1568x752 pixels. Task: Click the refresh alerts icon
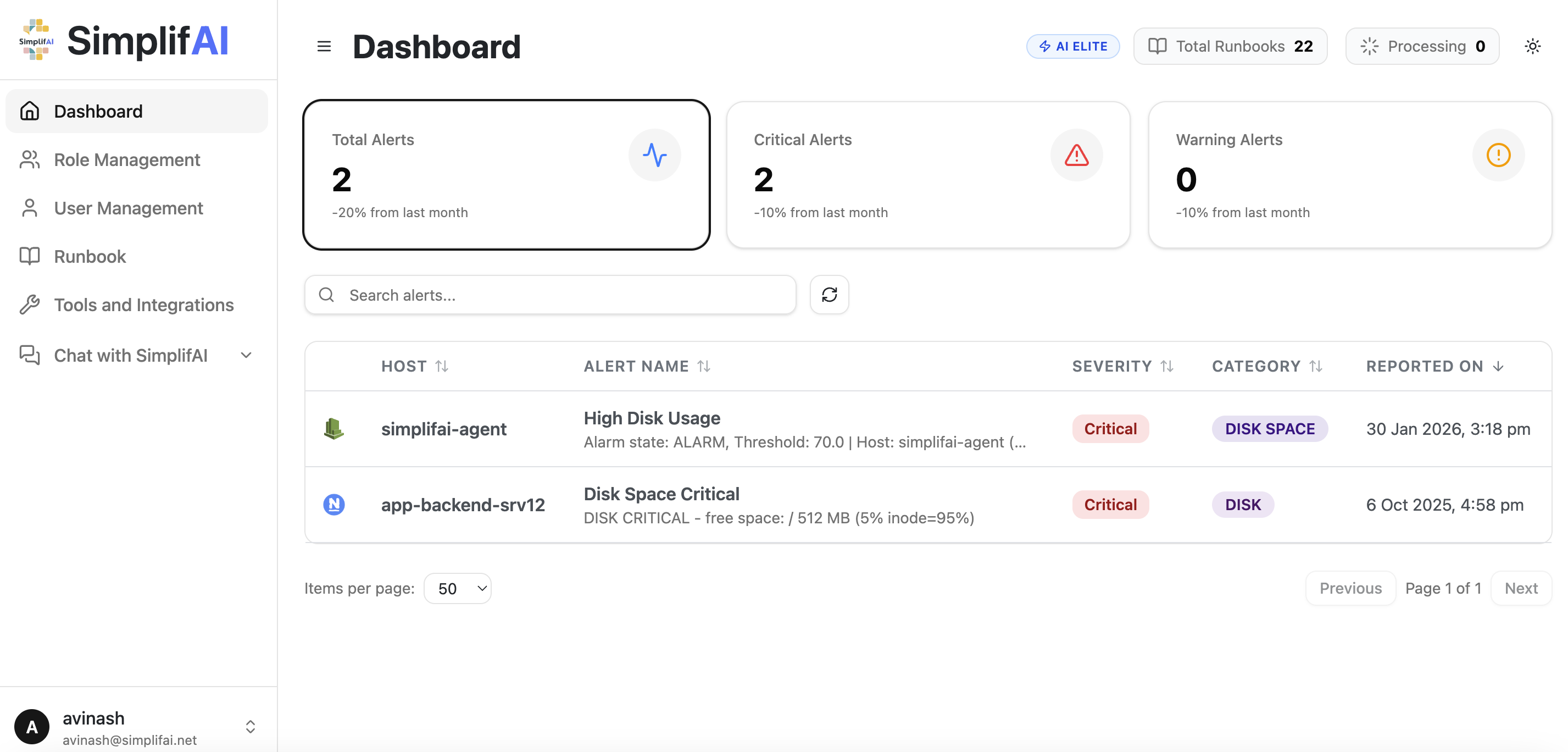coord(829,295)
